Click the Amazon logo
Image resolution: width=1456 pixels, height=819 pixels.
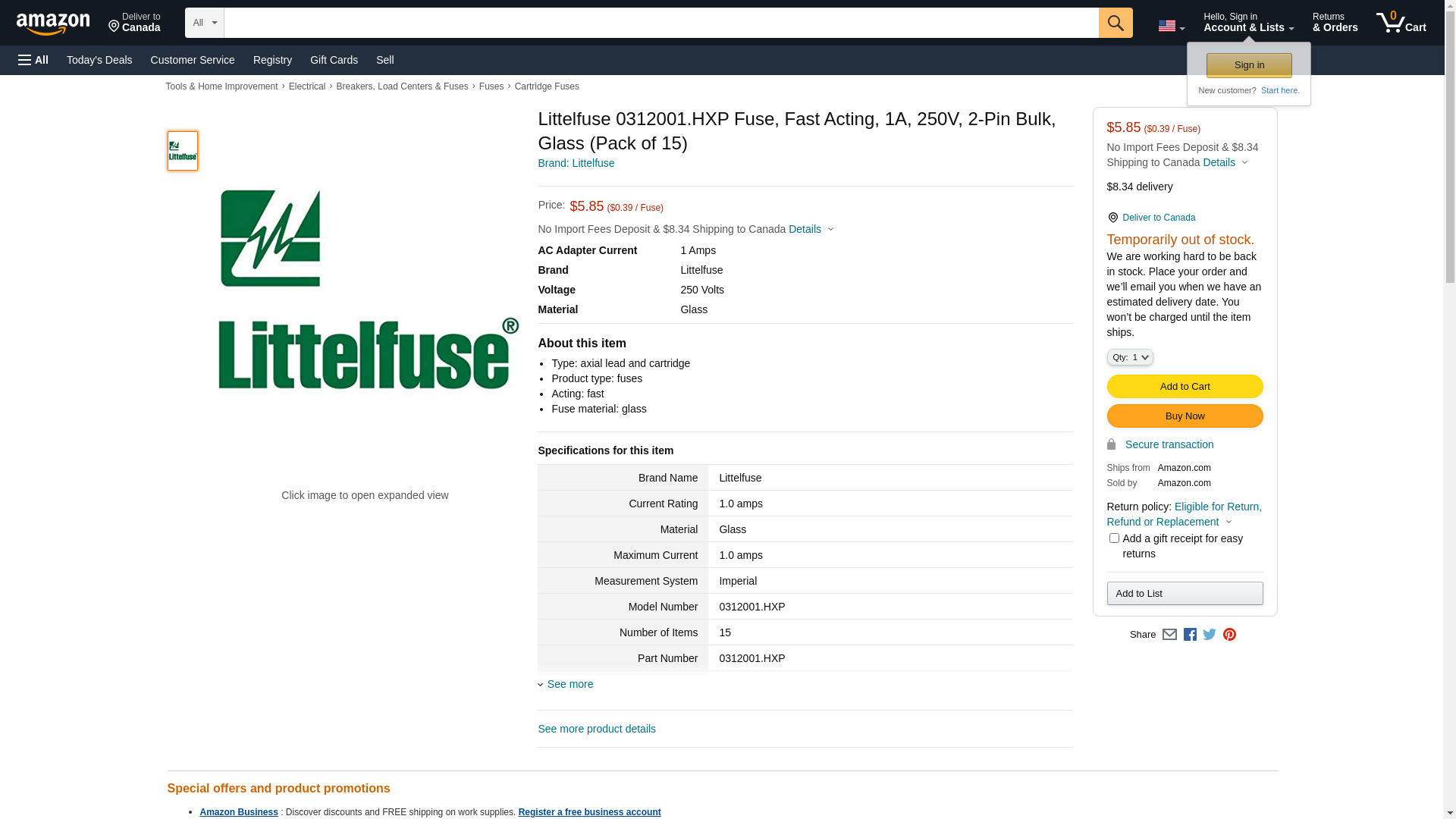[x=53, y=24]
